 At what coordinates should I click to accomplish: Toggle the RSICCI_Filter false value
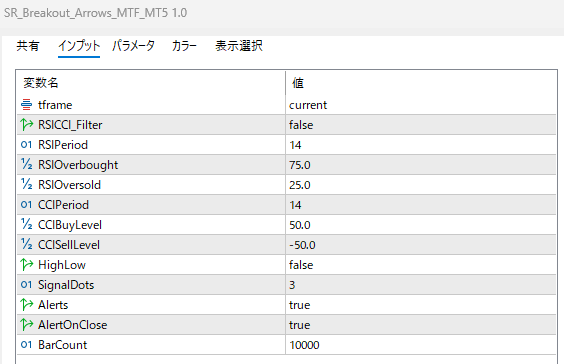pos(420,125)
